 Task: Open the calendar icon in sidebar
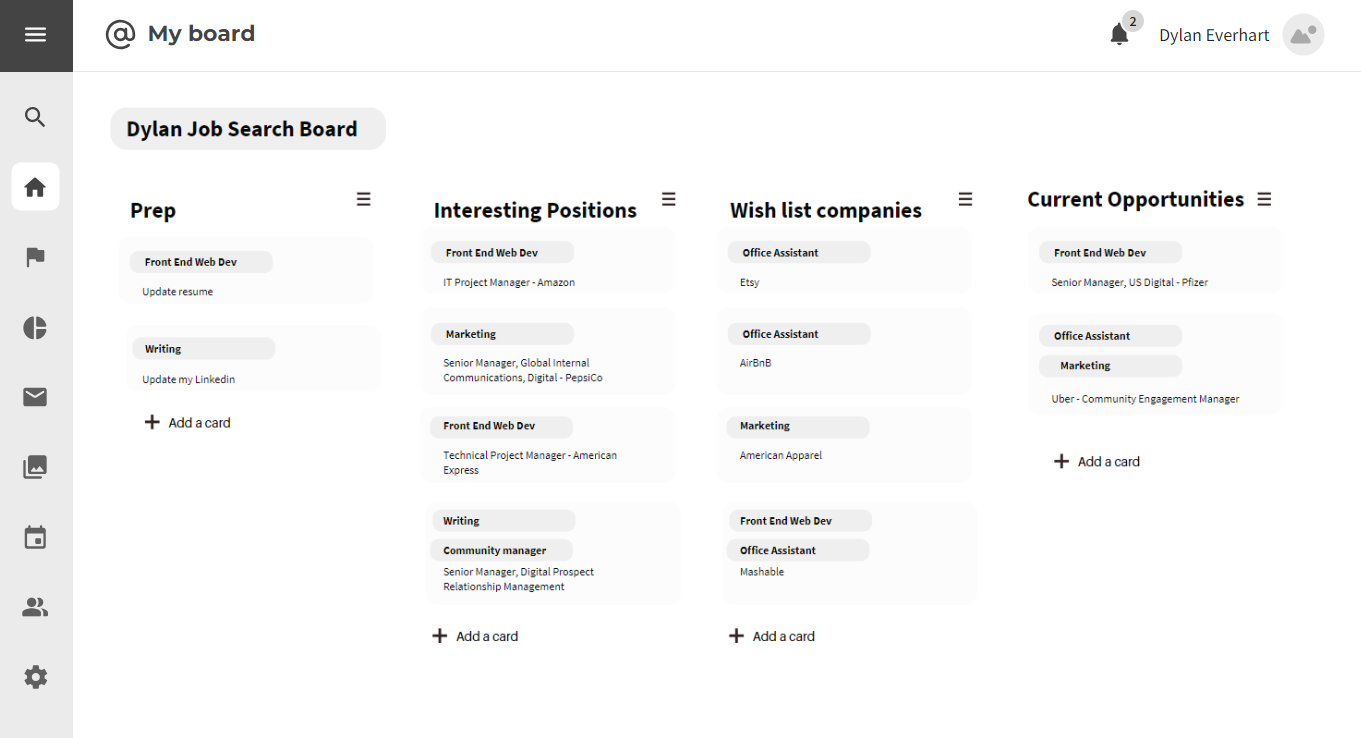coord(35,537)
